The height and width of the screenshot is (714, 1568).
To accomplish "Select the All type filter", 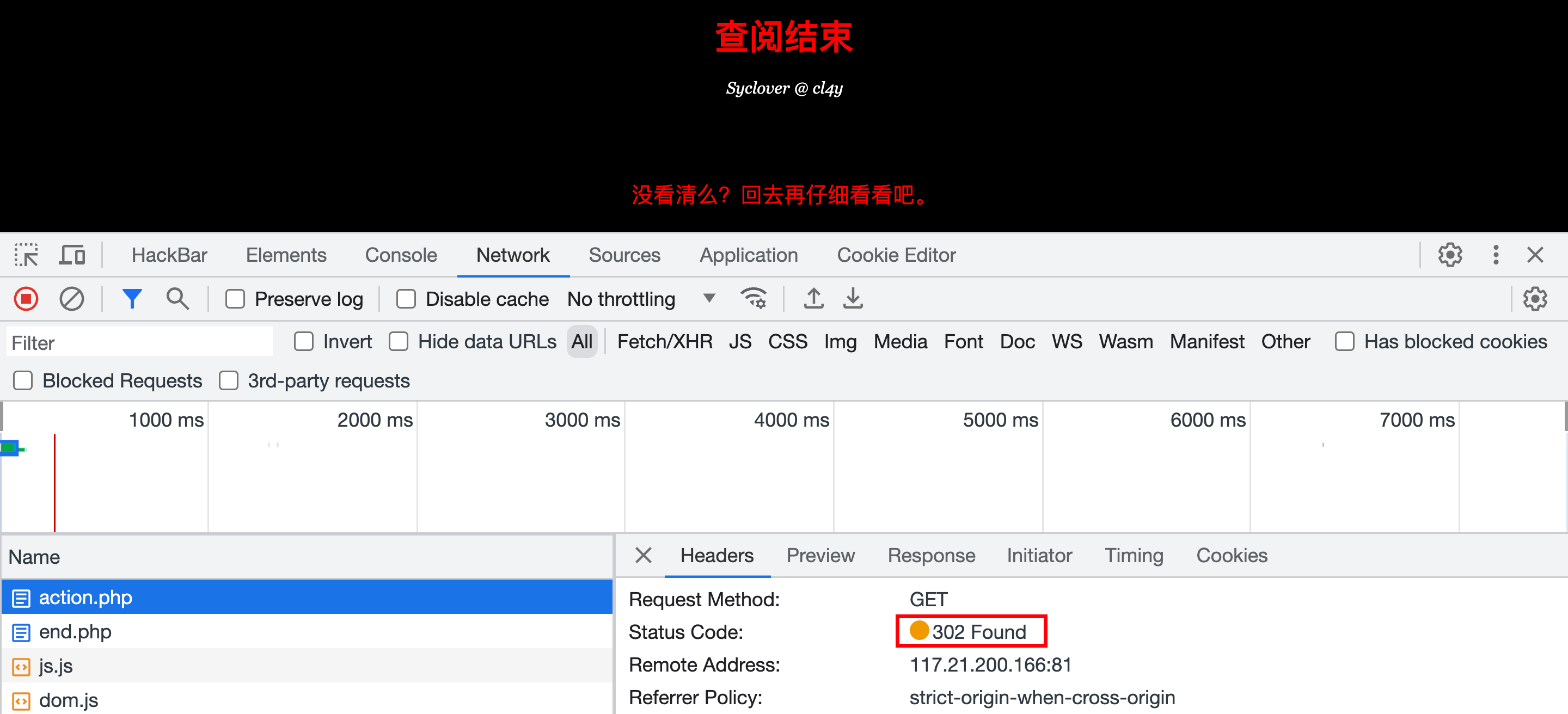I will click(x=581, y=341).
